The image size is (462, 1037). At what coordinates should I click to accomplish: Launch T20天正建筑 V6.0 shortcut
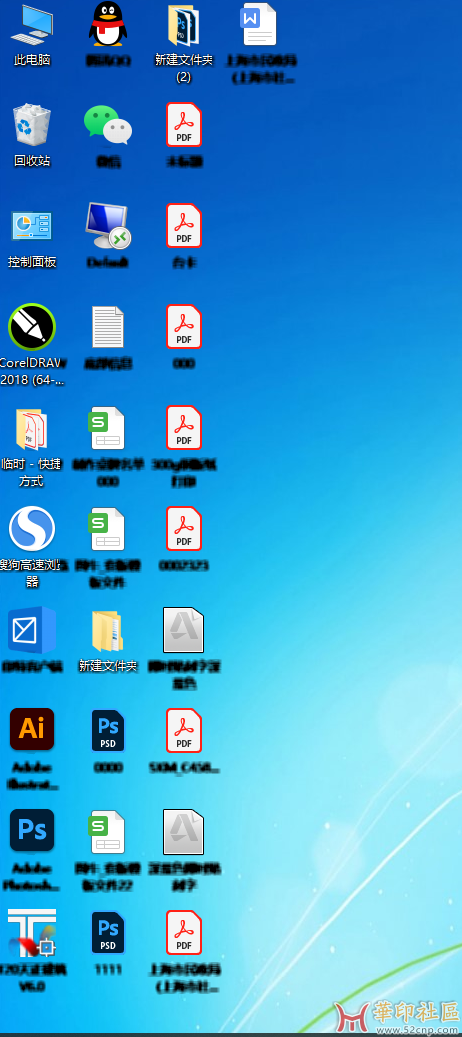(32, 933)
